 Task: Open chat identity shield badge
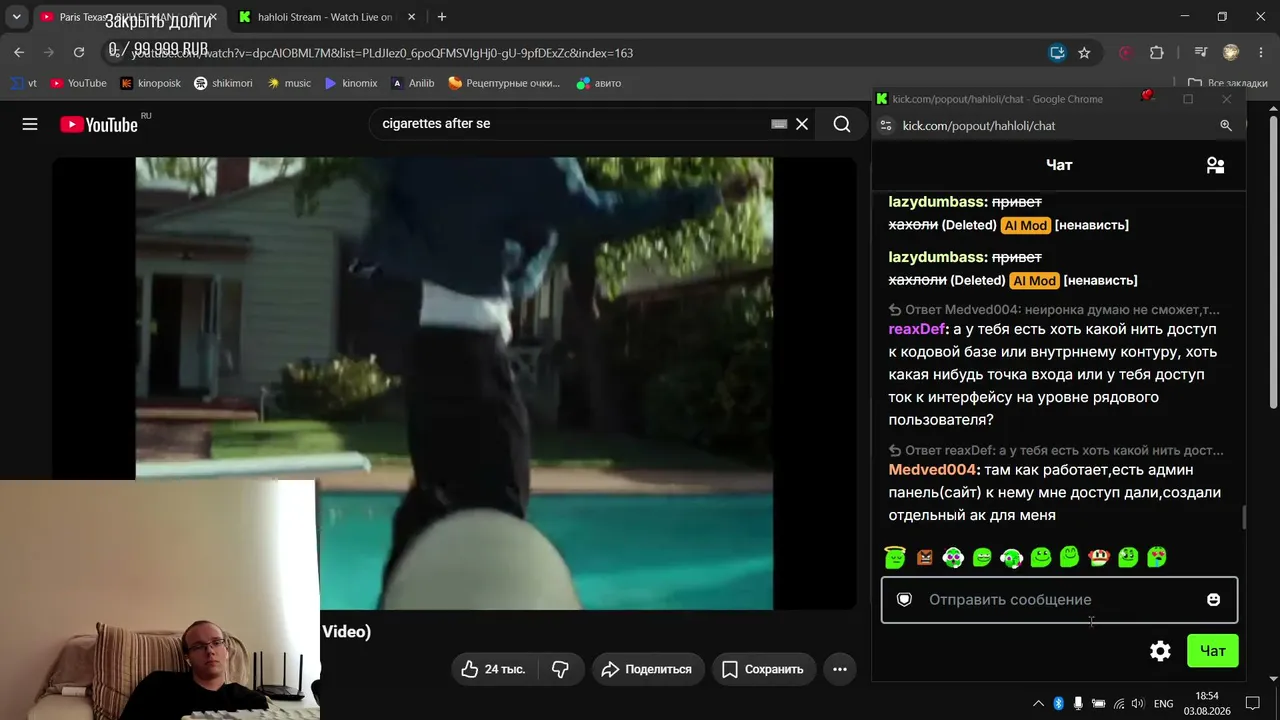(x=904, y=599)
